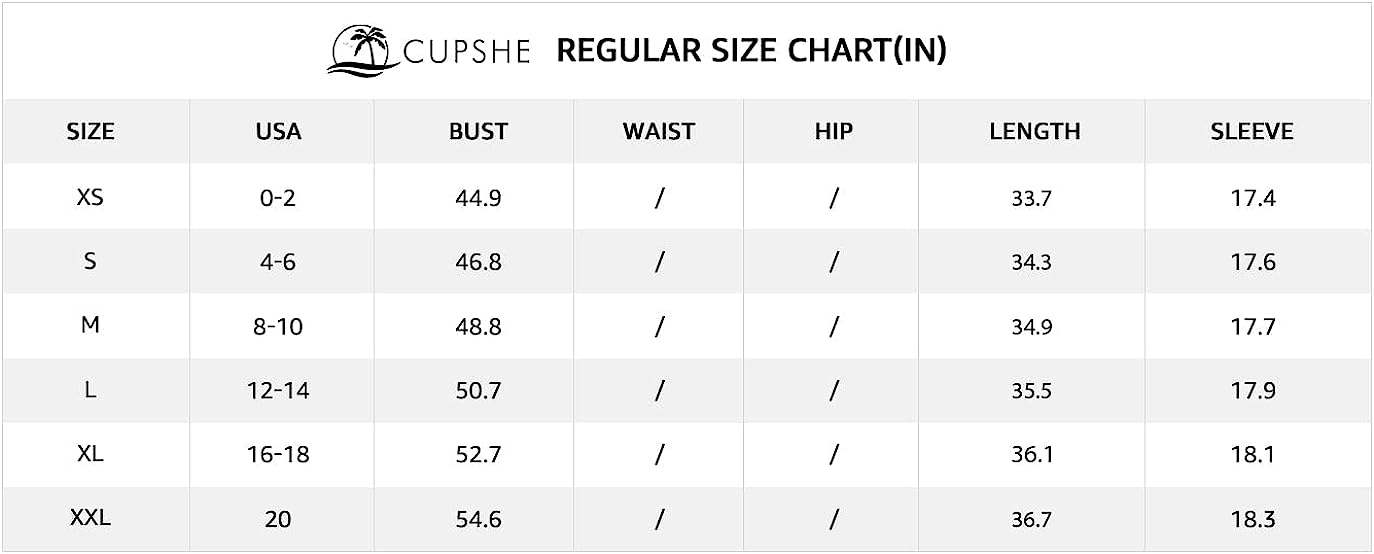Select the 18.3 sleeve value for XXL

coord(1253,520)
